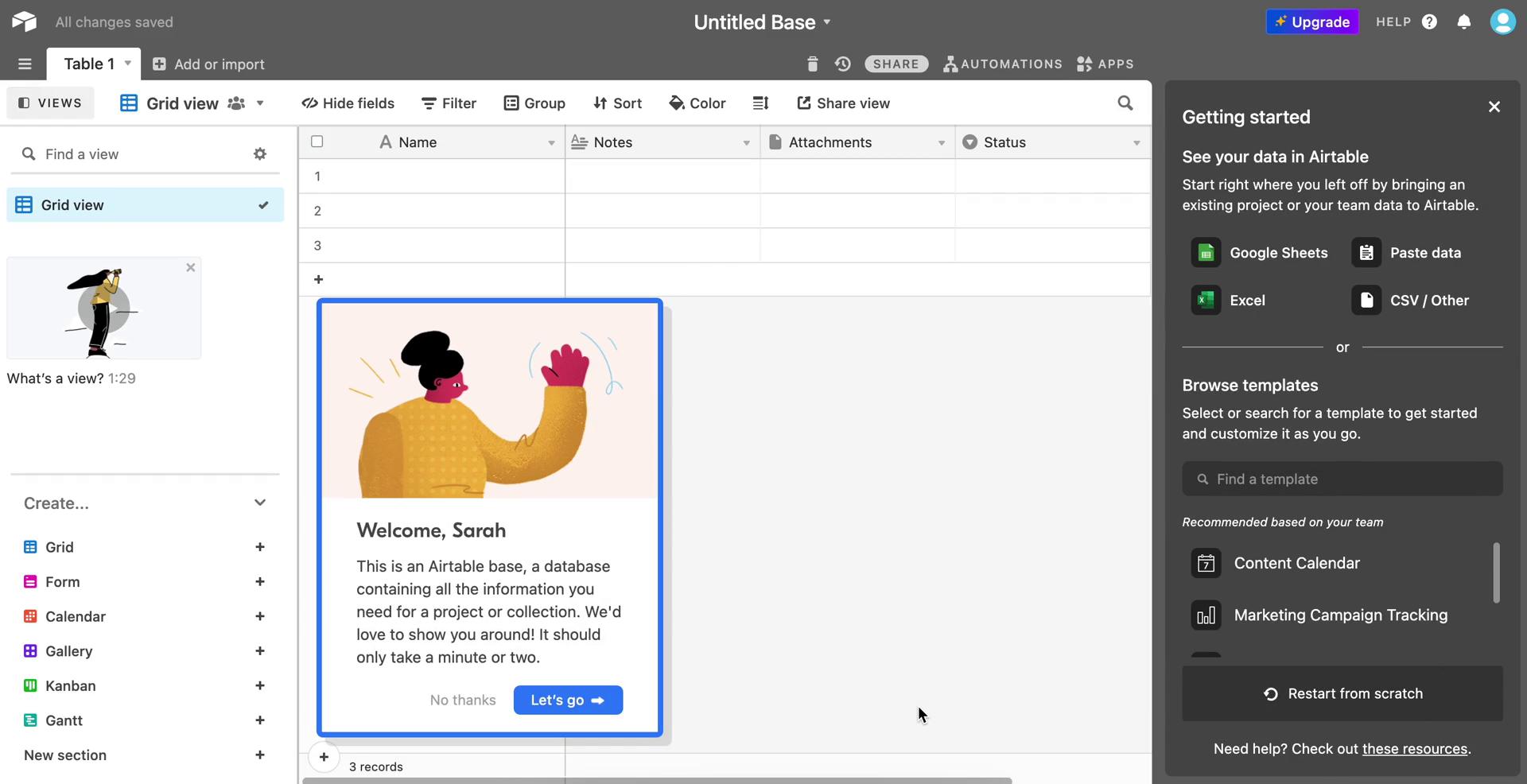Click Restart from scratch

click(x=1342, y=693)
